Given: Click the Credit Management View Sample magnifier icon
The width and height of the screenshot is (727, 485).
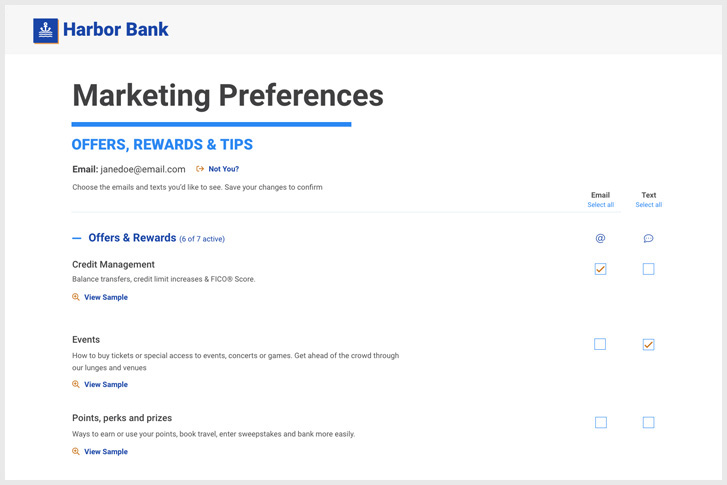Looking at the screenshot, I should (x=76, y=297).
